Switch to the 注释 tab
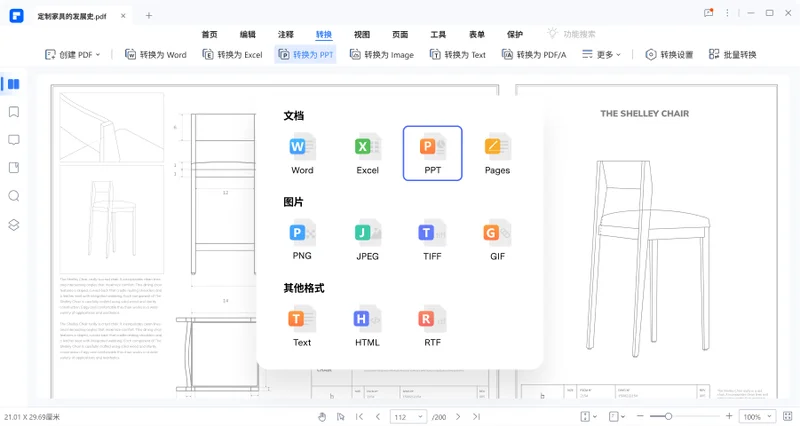The image size is (800, 426). click(286, 34)
